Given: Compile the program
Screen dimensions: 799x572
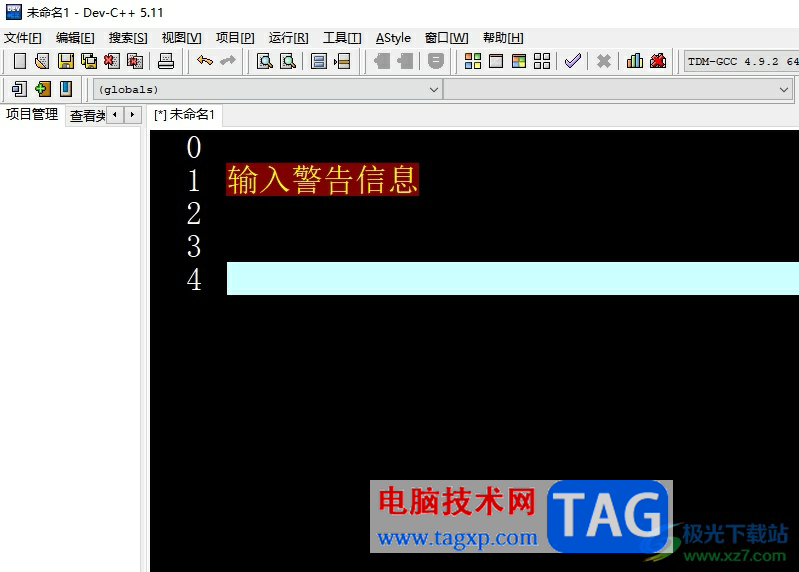Looking at the screenshot, I should click(473, 61).
